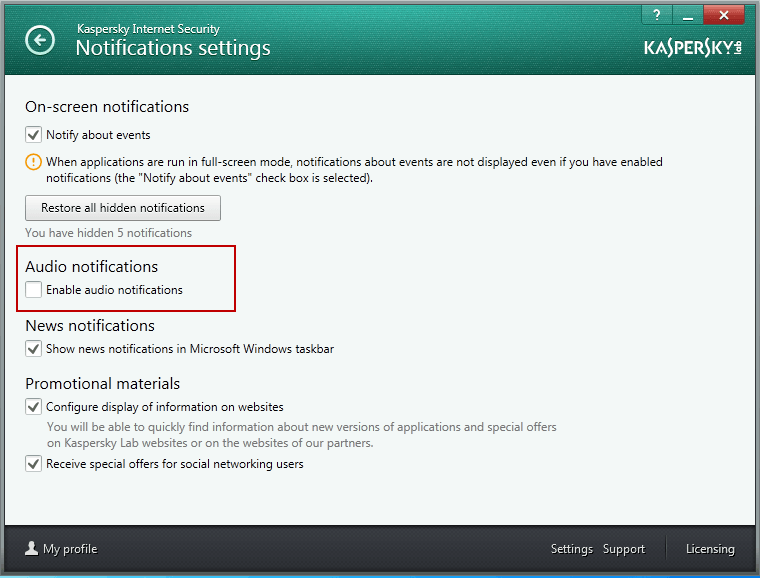Click 'You have hidden 5 notifications' text

click(109, 233)
